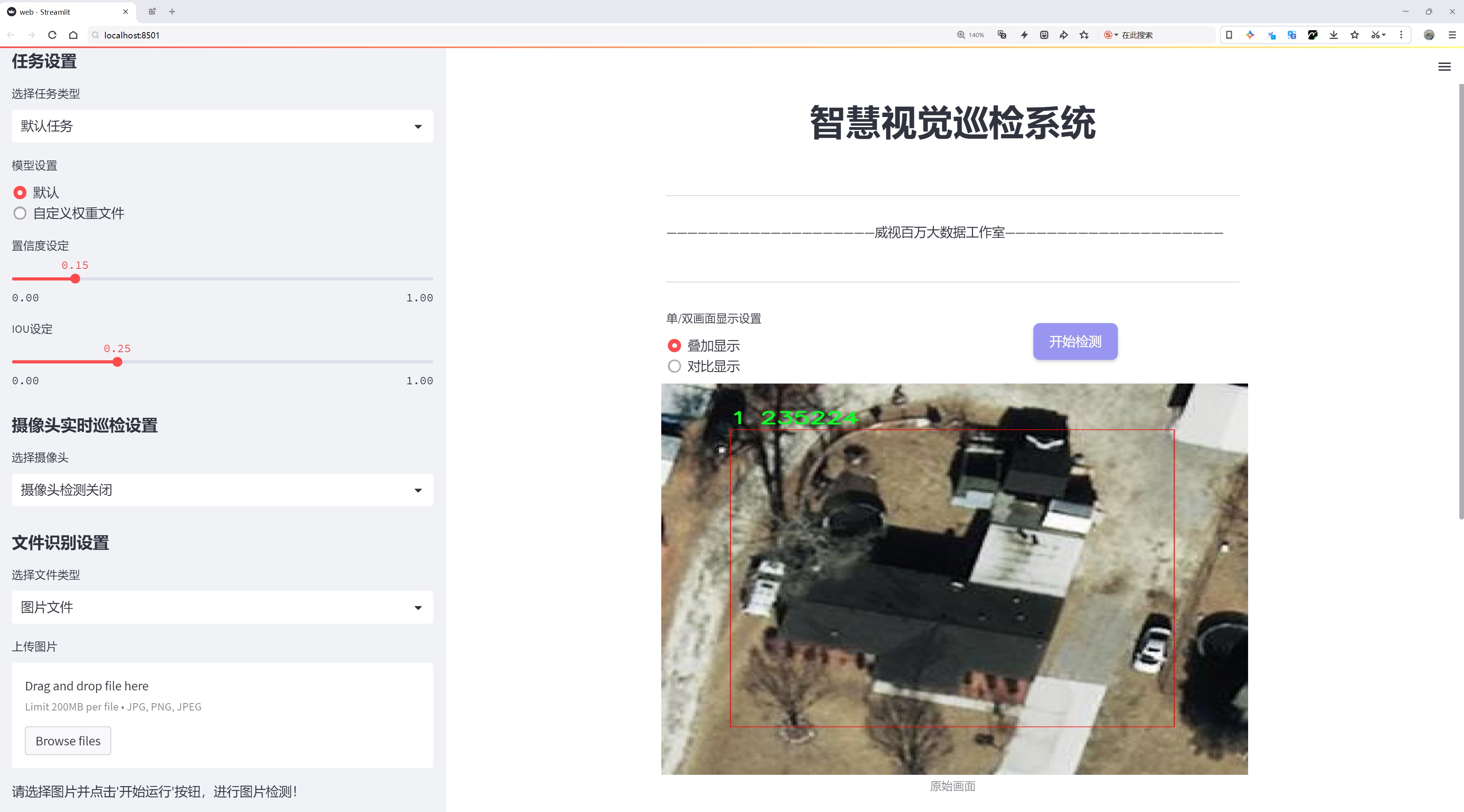Screen dimensions: 1464x812
Task: Click the downloads arrow icon in toolbar
Action: coord(1334,35)
